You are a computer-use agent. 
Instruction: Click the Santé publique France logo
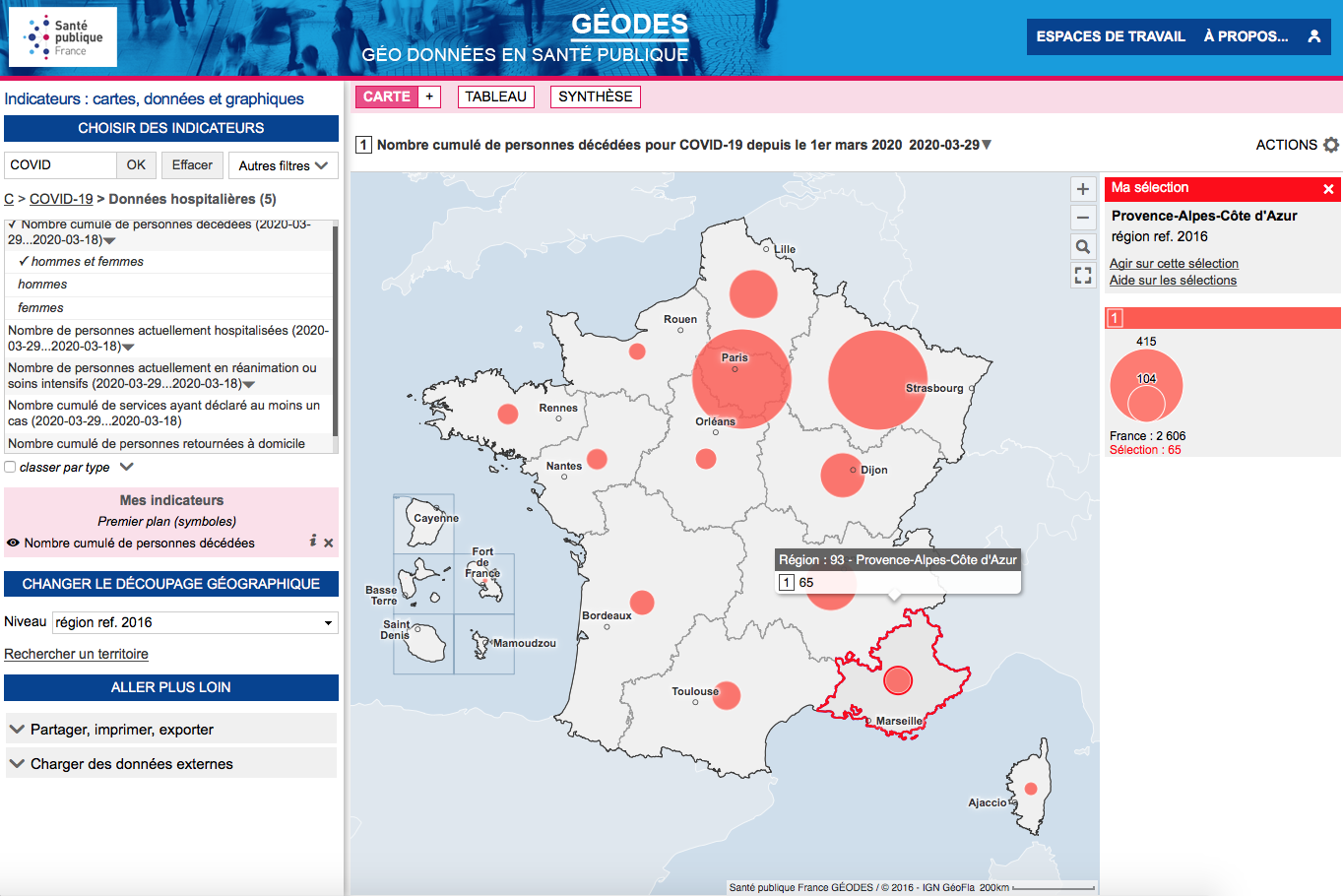(63, 37)
